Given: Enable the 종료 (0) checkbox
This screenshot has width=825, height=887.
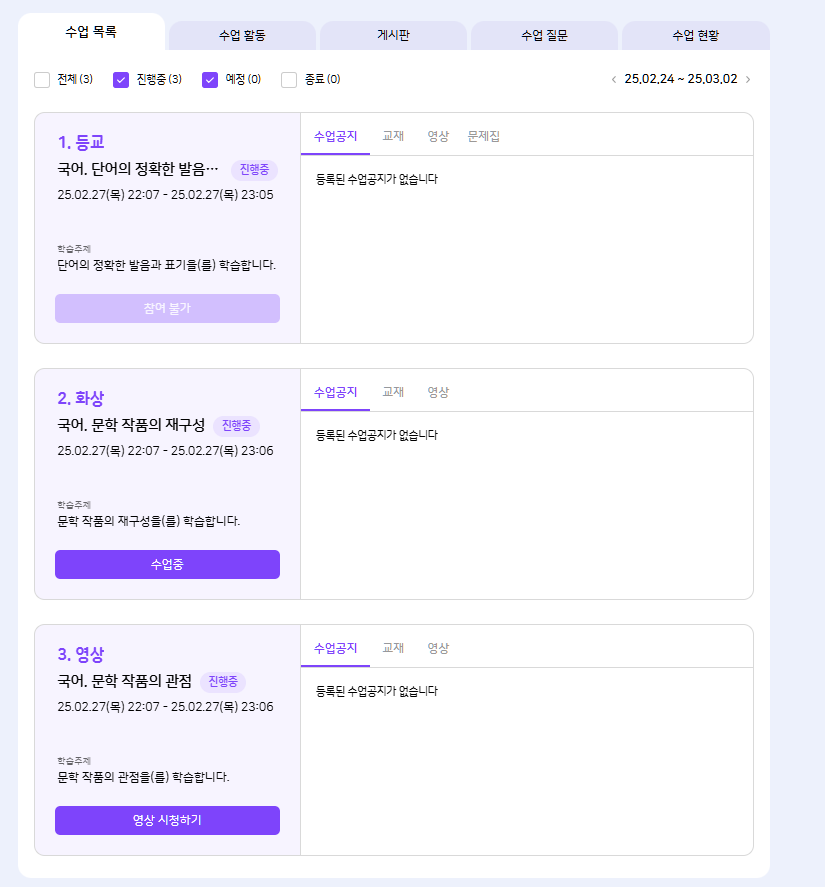Looking at the screenshot, I should (289, 80).
